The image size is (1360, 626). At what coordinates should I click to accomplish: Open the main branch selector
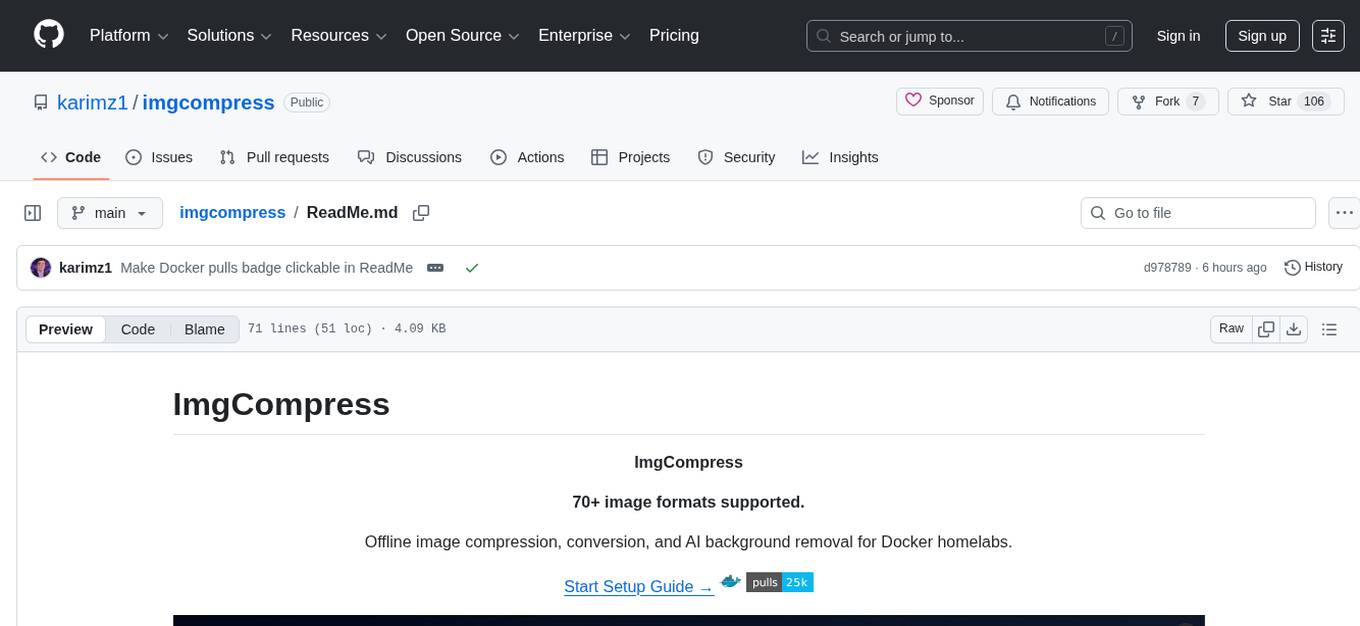109,212
